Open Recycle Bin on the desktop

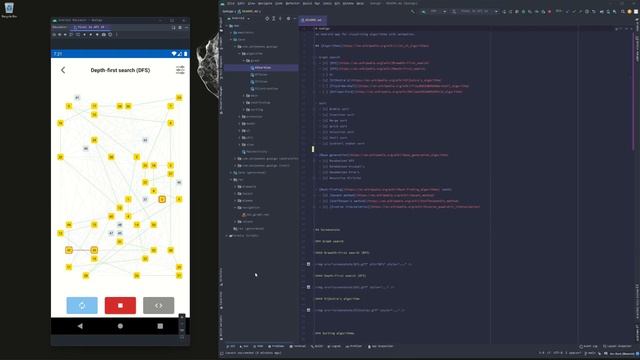[9, 10]
